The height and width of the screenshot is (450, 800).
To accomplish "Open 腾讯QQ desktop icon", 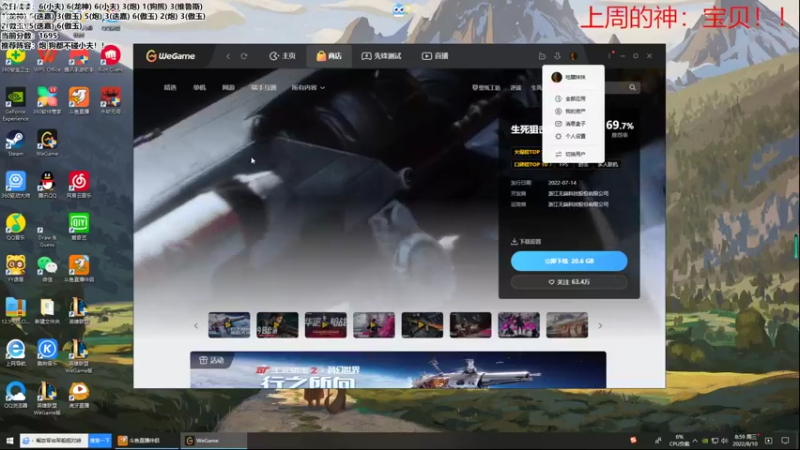I will point(47,185).
